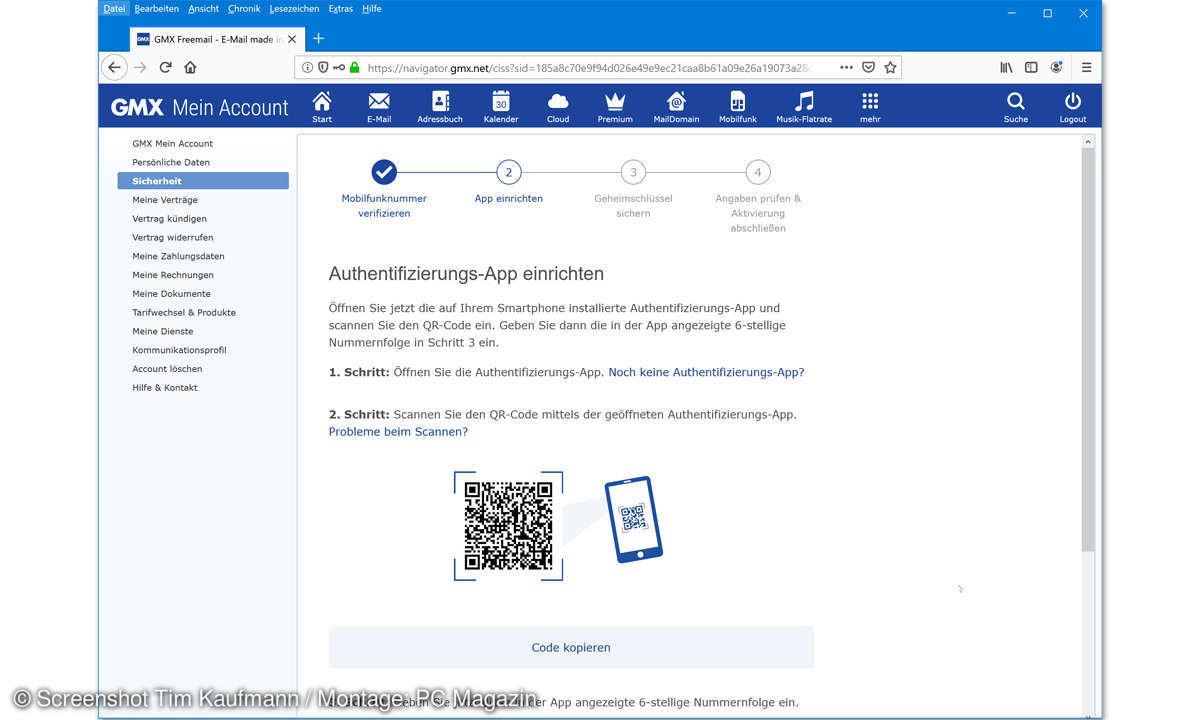The image size is (1200, 720).
Task: Close the GMX Freemail tab
Action: pos(291,39)
